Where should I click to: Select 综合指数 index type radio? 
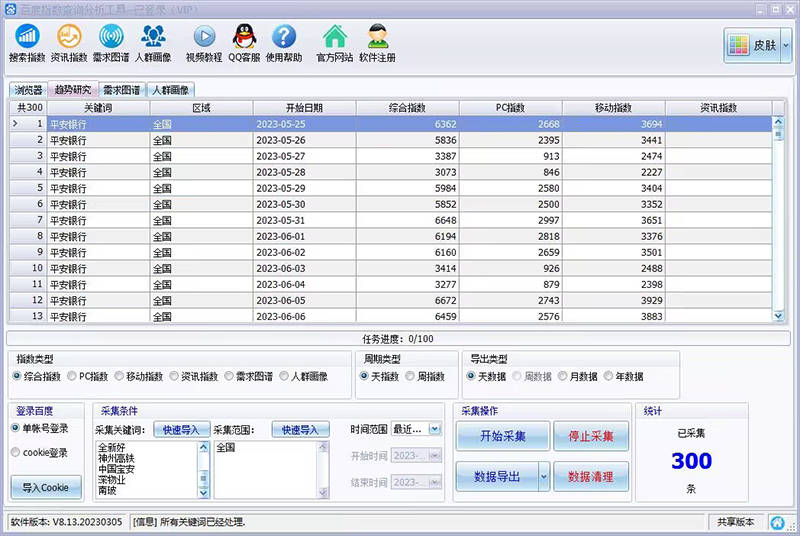click(x=37, y=376)
